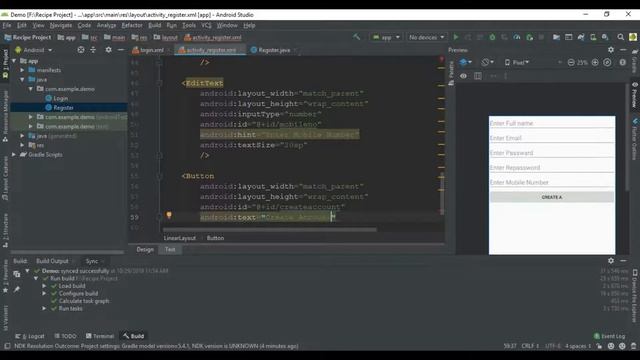This screenshot has width=640, height=360.
Task: Open the Android project view dropdown
Action: pyautogui.click(x=34, y=50)
